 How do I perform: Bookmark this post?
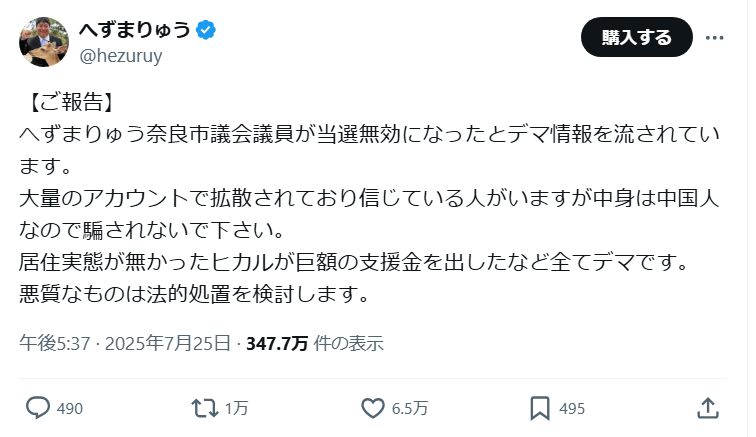(539, 408)
